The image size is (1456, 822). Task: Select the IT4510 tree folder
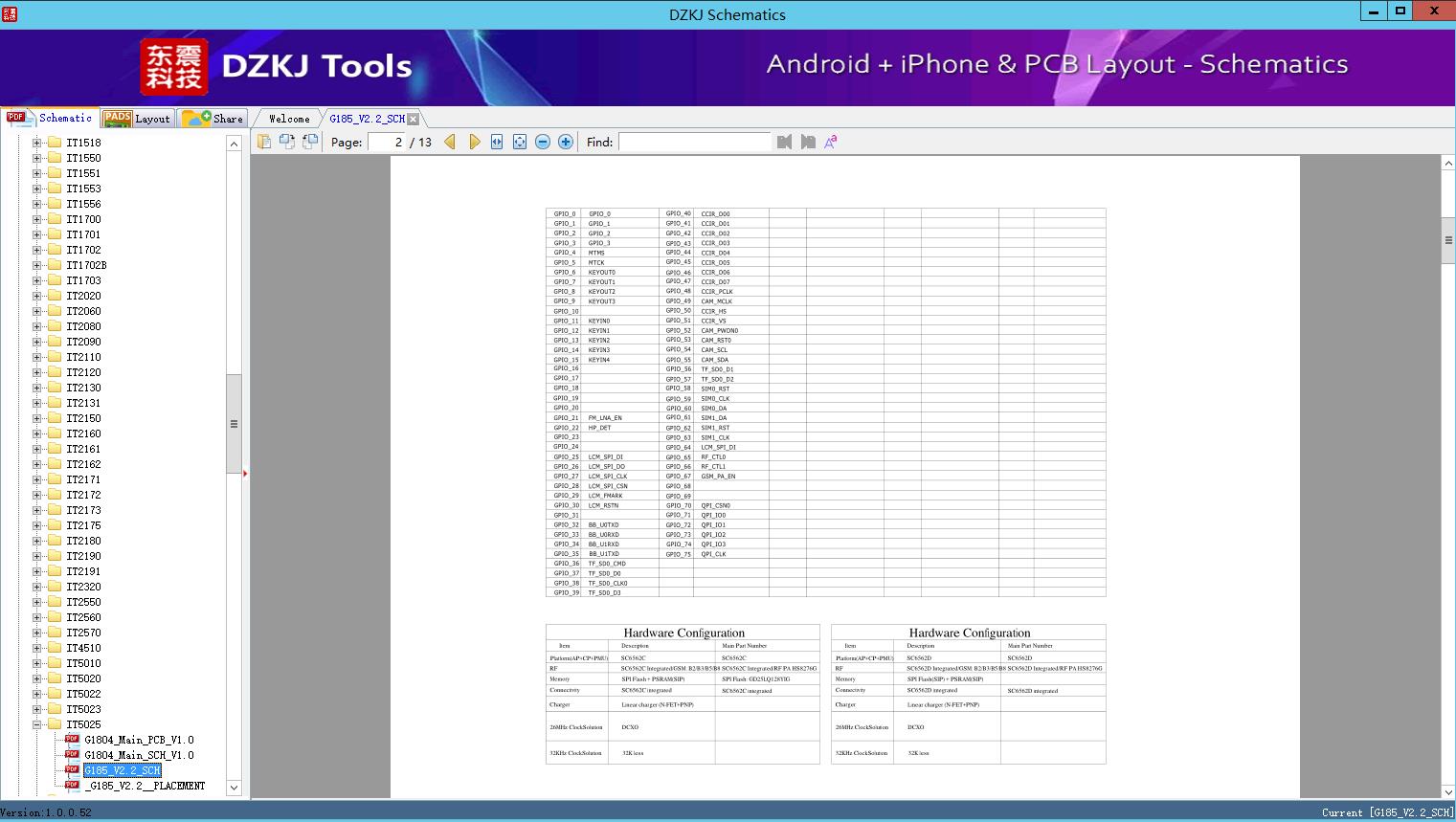[83, 648]
